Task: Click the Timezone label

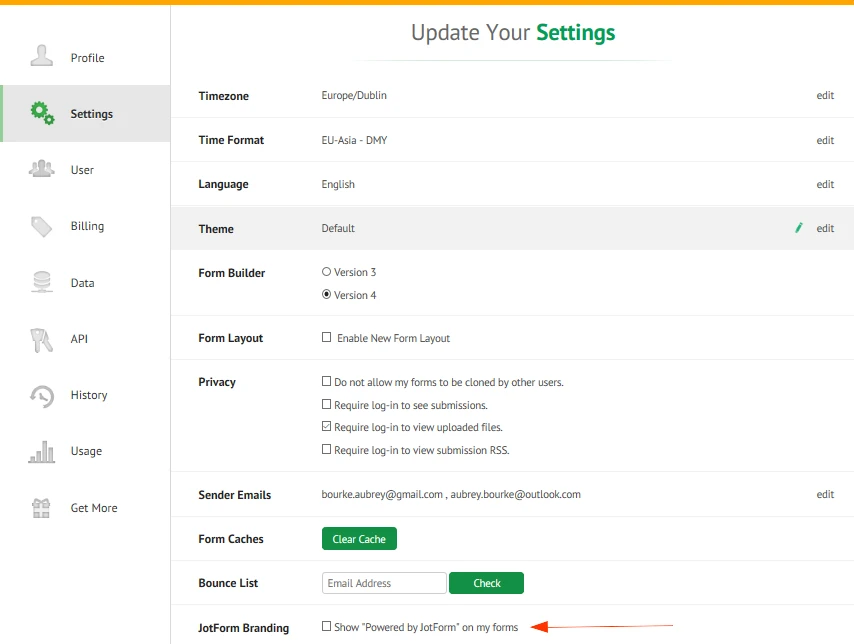Action: 223,96
